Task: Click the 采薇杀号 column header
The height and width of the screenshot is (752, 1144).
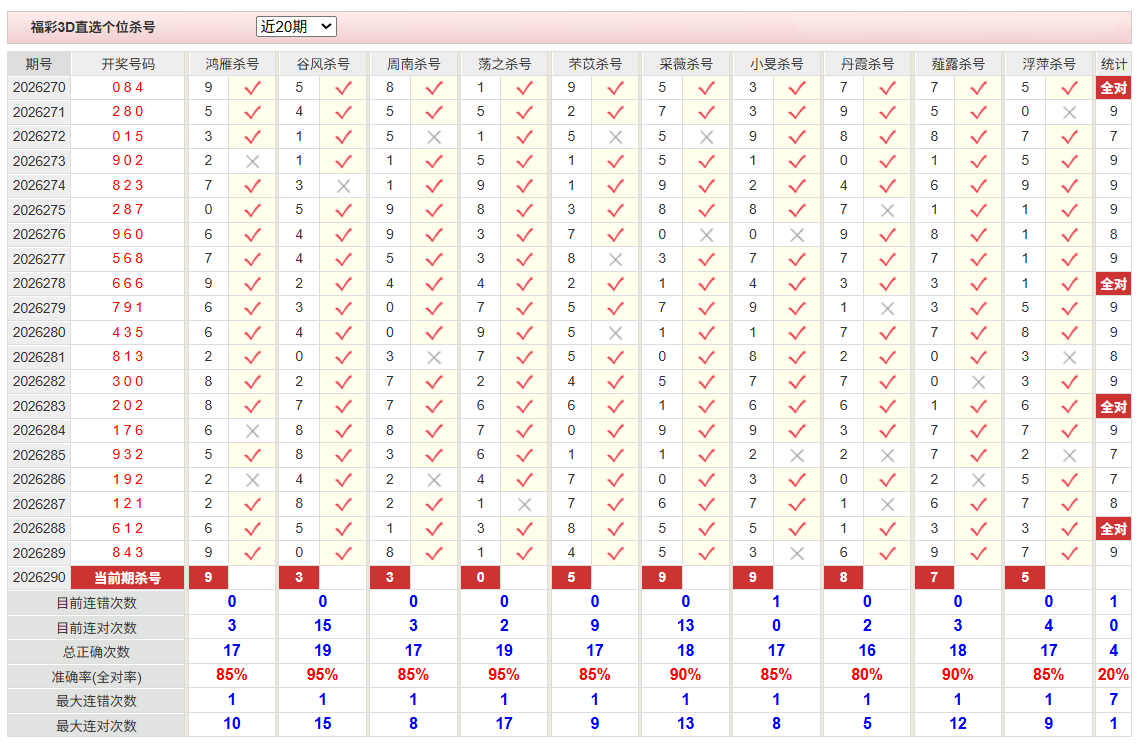Action: coord(686,64)
